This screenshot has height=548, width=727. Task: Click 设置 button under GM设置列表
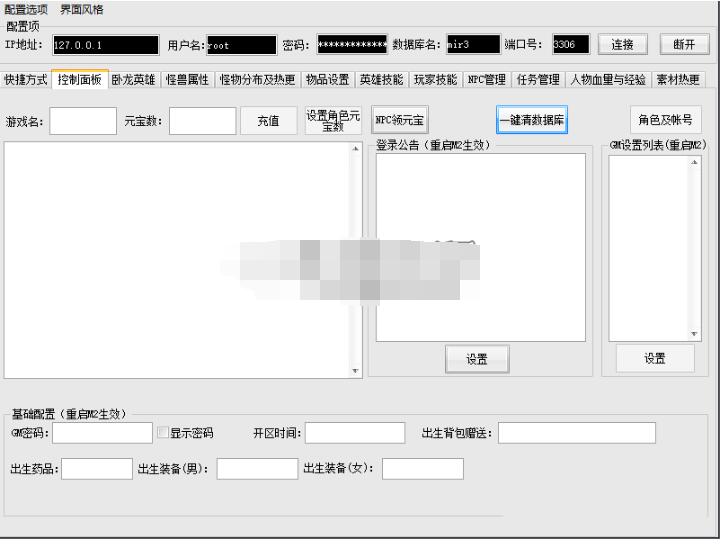pos(655,359)
